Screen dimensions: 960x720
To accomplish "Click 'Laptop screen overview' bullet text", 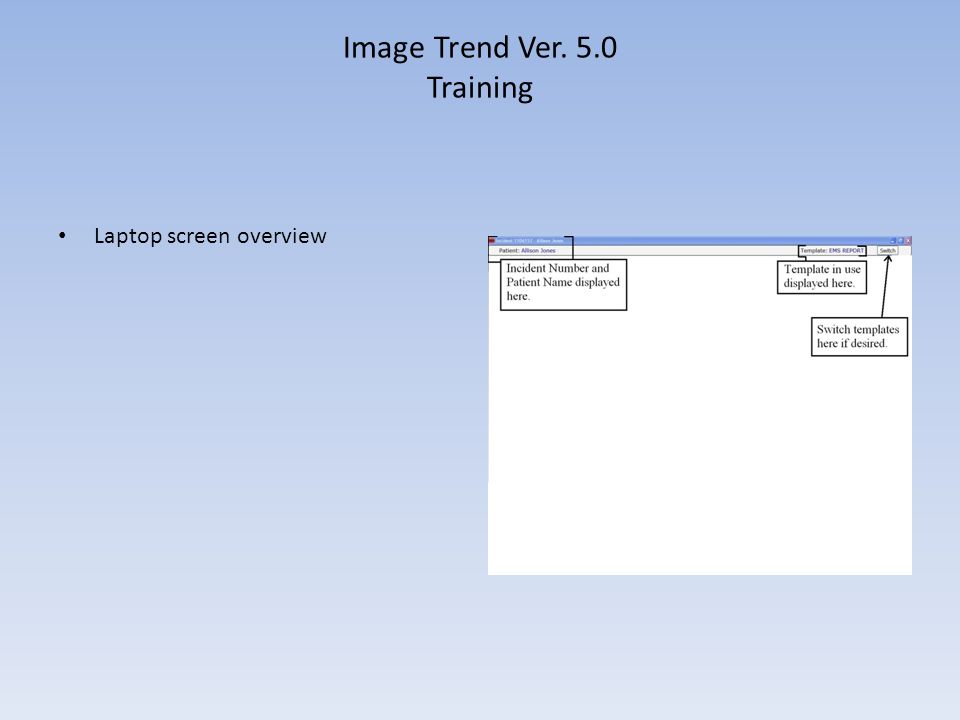I will [x=210, y=236].
